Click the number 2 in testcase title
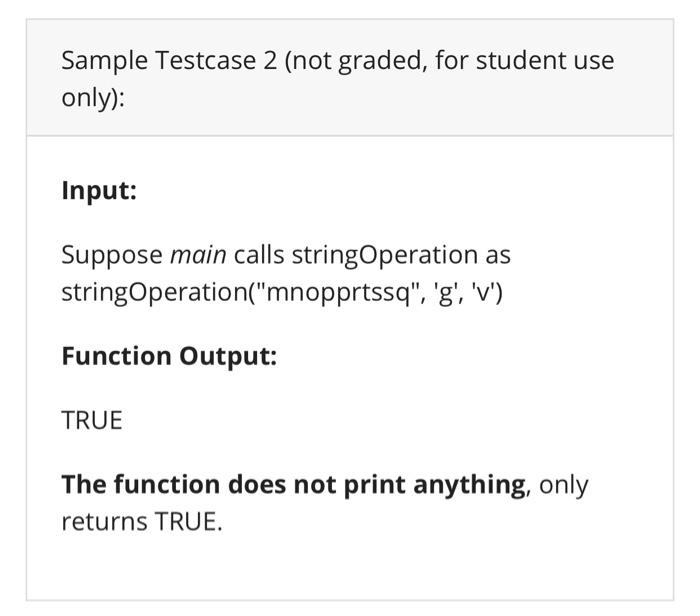 tap(270, 61)
